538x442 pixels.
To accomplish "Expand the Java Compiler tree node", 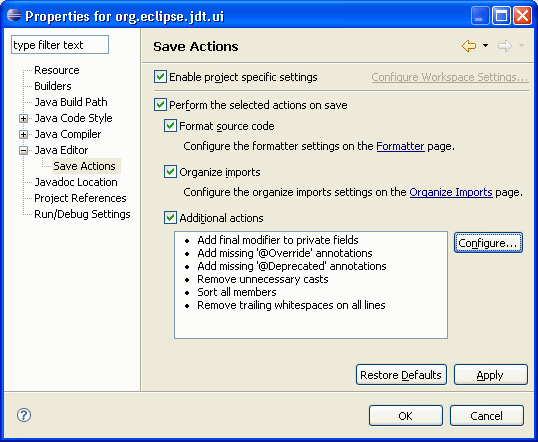I will coord(23,135).
